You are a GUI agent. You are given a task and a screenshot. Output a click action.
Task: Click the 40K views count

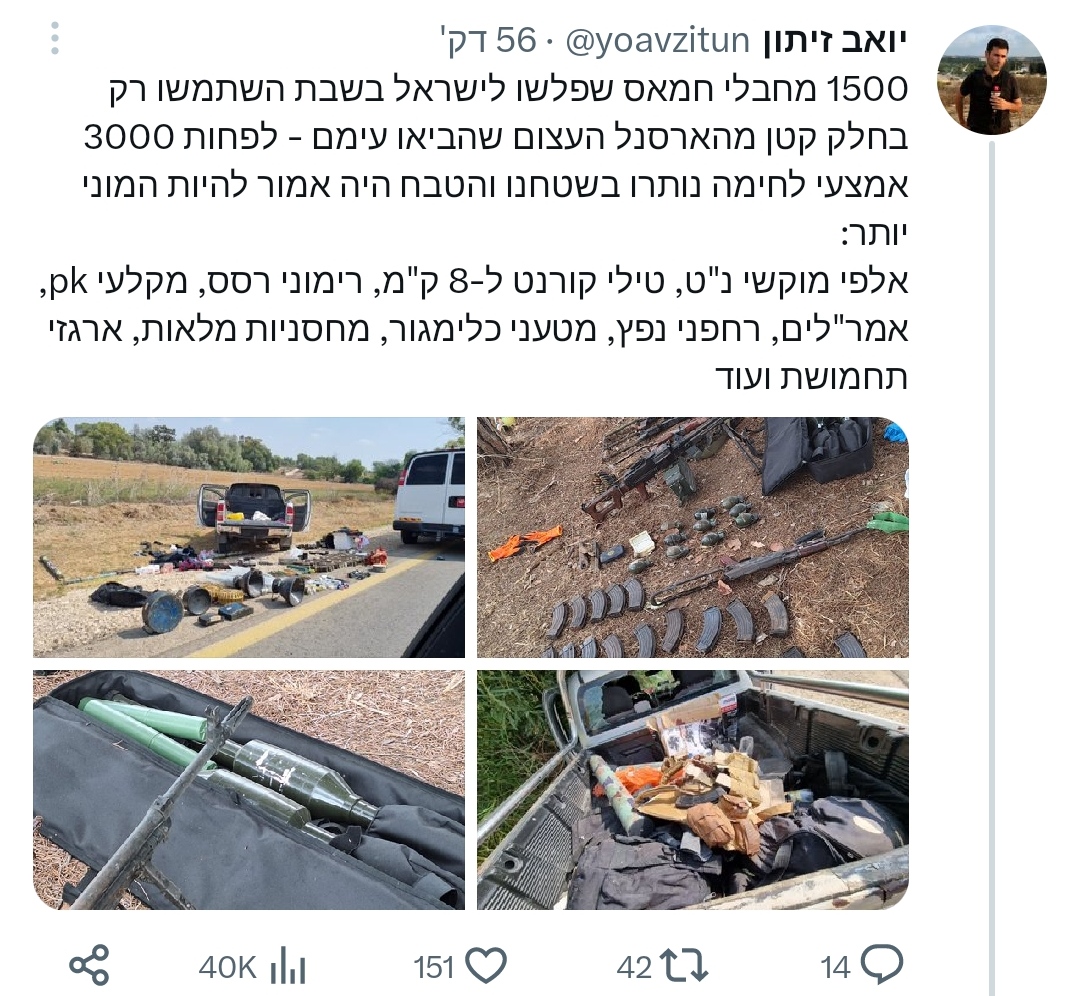pos(227,967)
